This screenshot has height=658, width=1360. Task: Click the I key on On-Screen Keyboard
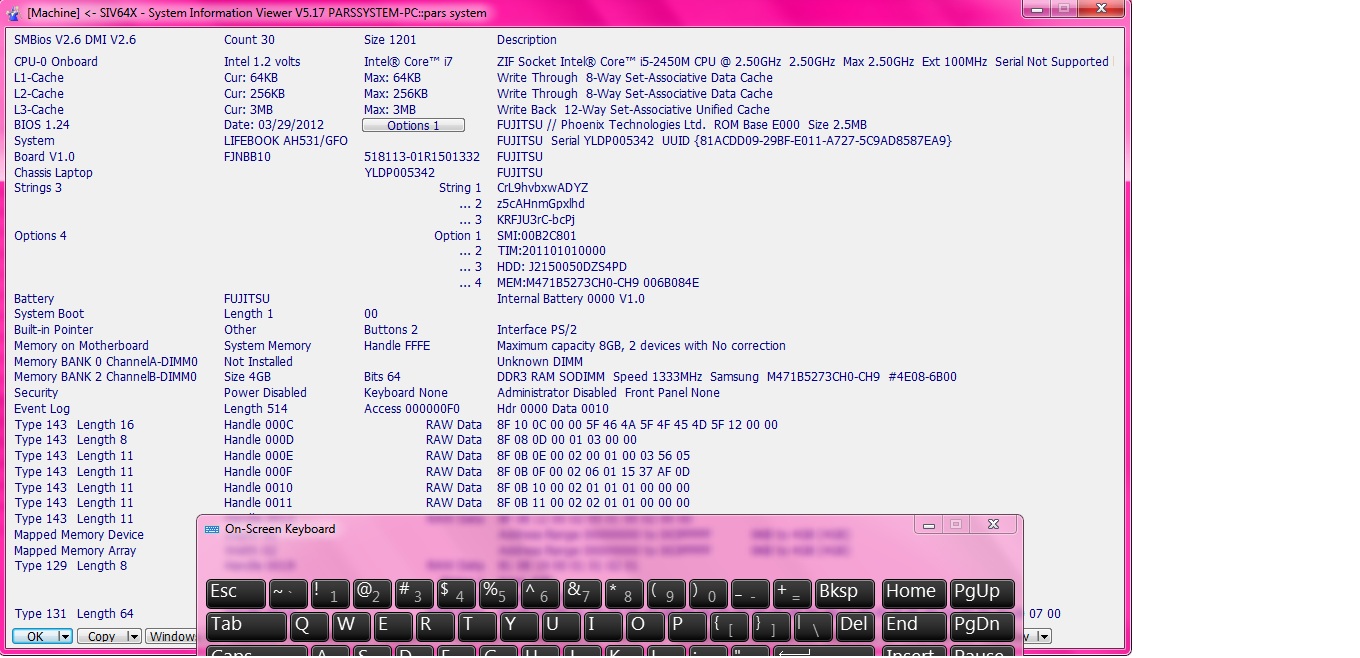(x=604, y=626)
